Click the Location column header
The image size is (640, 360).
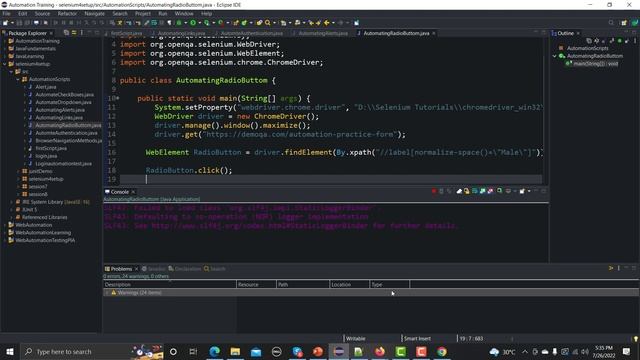349,284
